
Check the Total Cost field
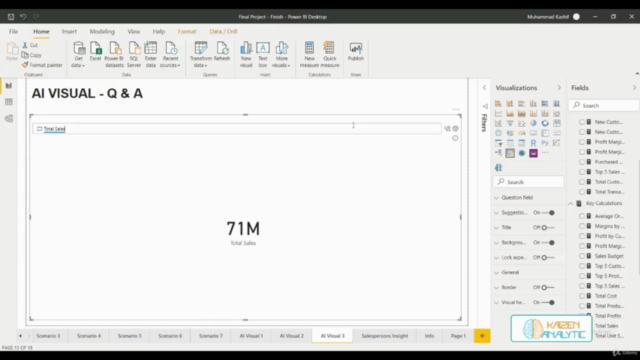point(582,296)
